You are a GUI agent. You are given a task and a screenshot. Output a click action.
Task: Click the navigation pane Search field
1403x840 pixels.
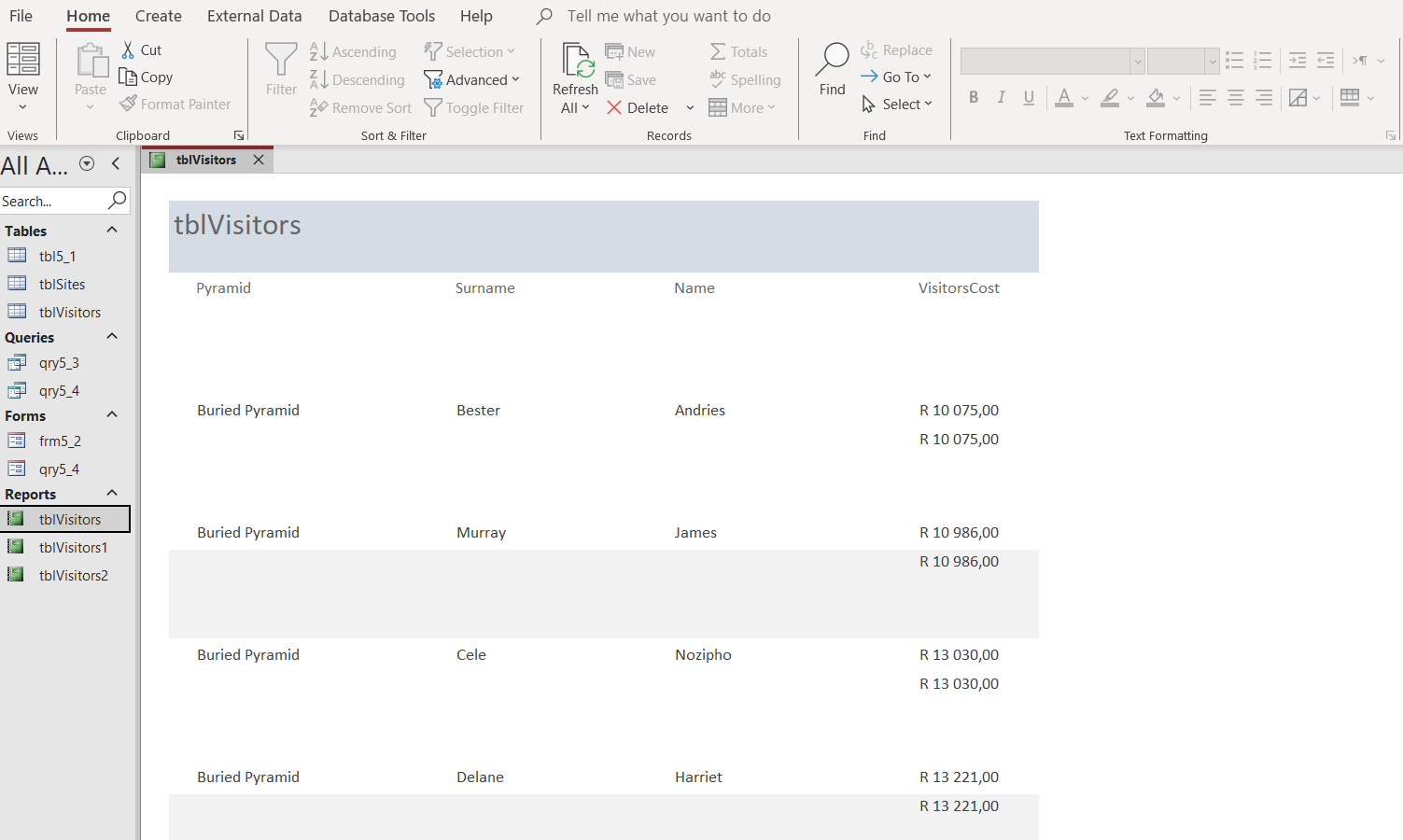pos(51,202)
